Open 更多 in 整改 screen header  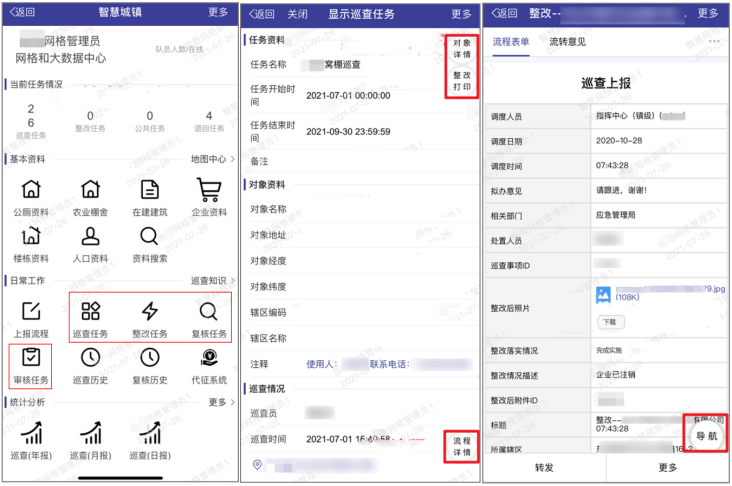708,13
